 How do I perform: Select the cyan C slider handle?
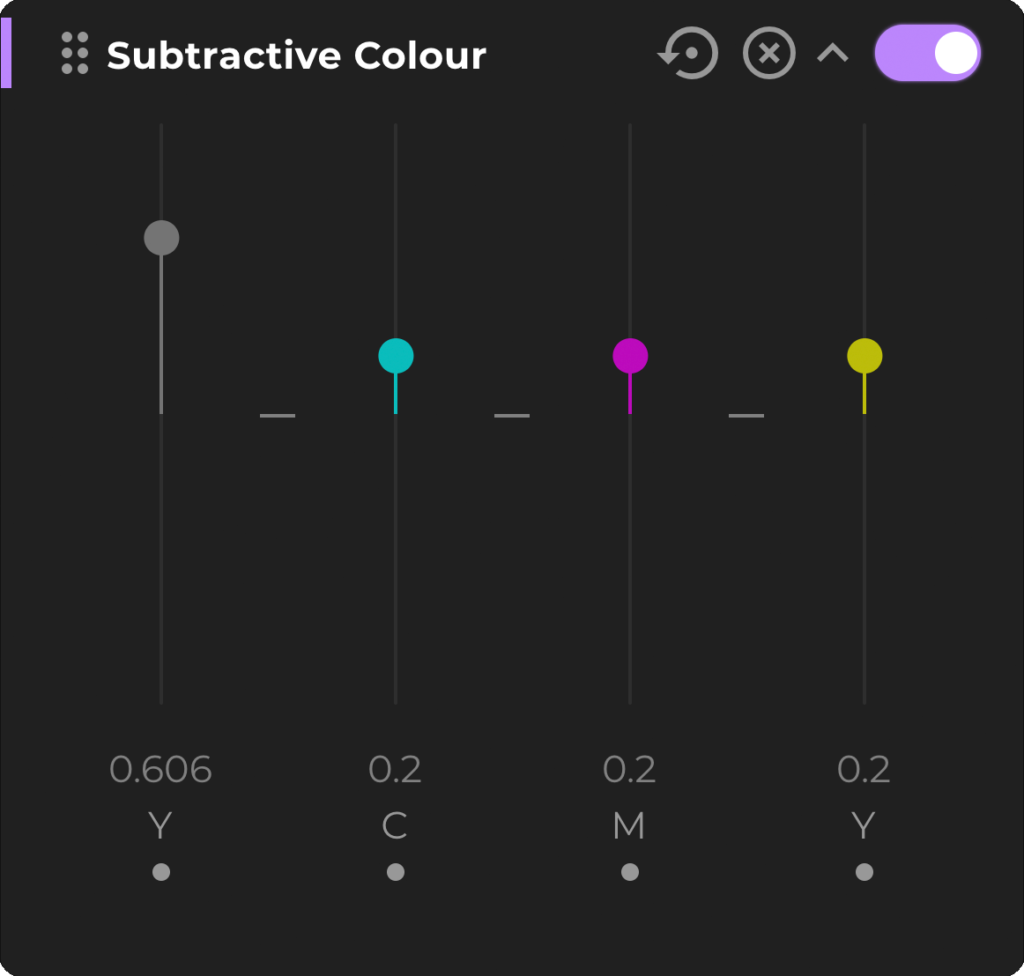[x=395, y=353]
